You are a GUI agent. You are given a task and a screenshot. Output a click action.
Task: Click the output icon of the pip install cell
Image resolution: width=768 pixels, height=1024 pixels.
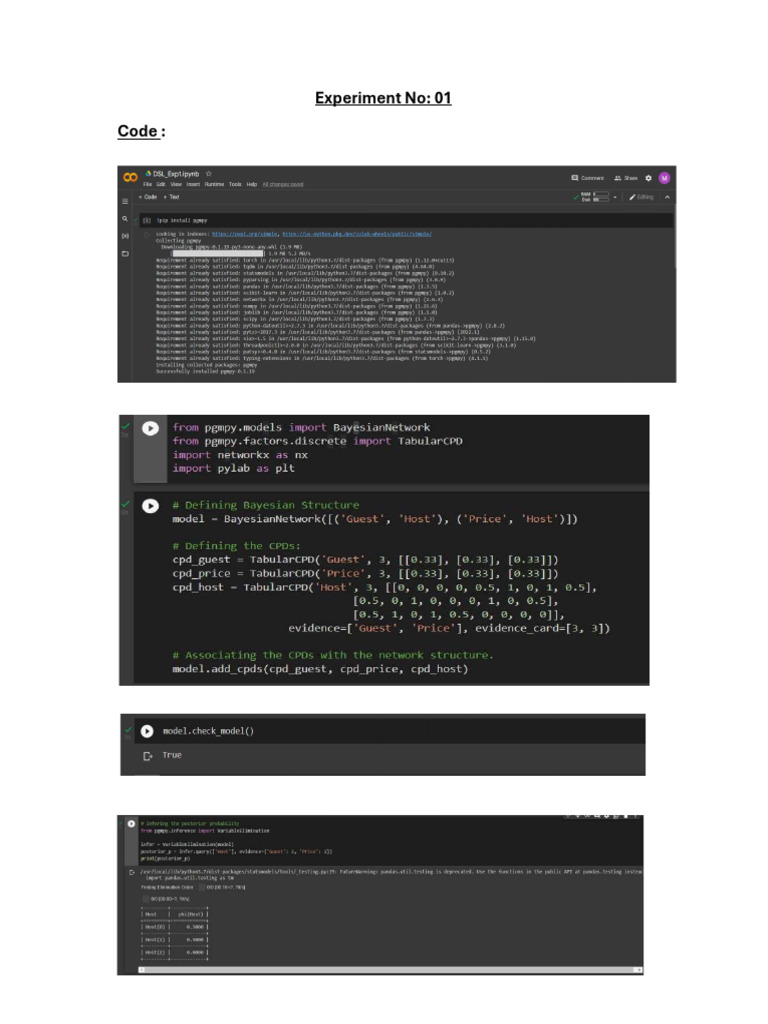click(147, 234)
